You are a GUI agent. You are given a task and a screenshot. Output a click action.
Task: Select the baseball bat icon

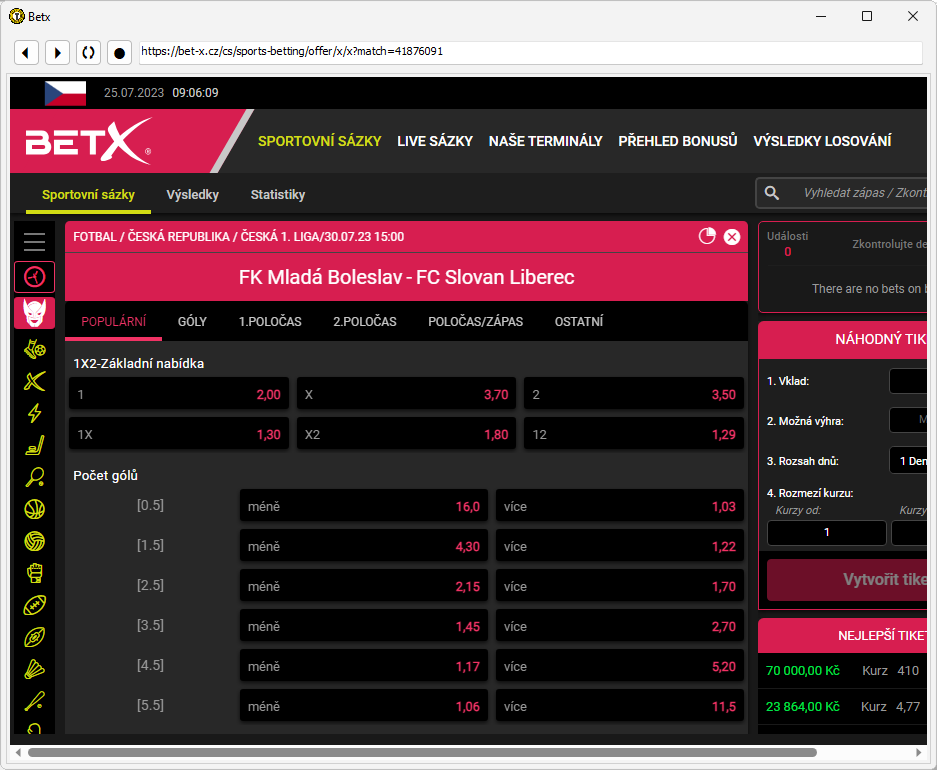[x=35, y=701]
